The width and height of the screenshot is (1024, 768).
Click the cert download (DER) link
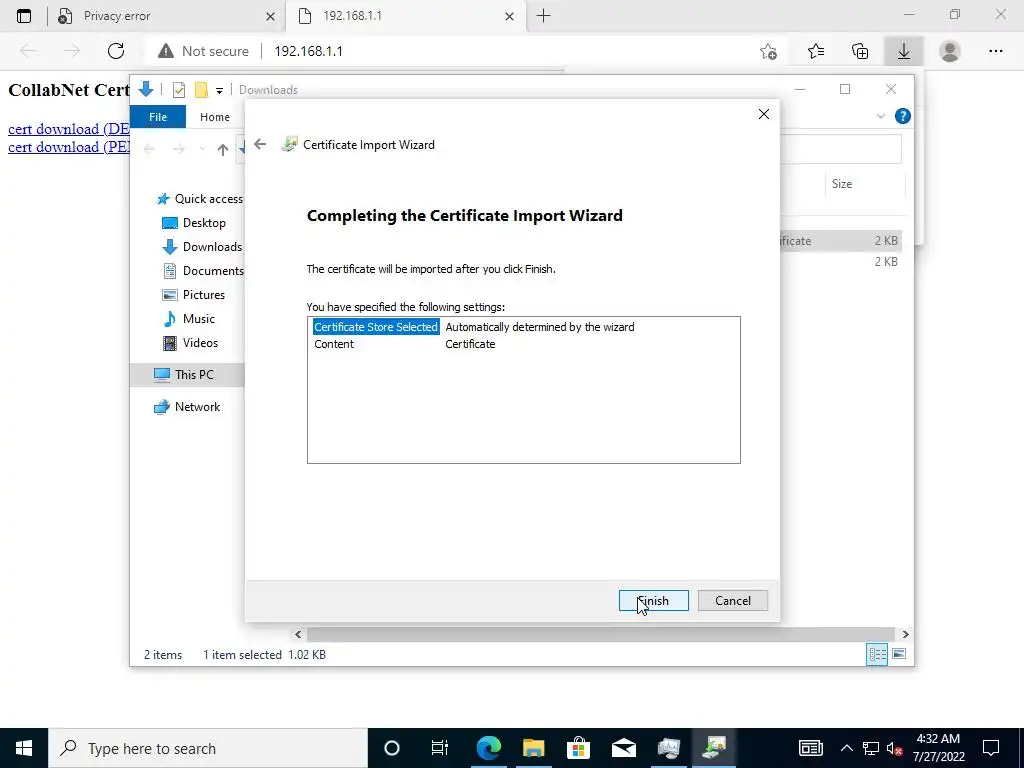tap(69, 129)
